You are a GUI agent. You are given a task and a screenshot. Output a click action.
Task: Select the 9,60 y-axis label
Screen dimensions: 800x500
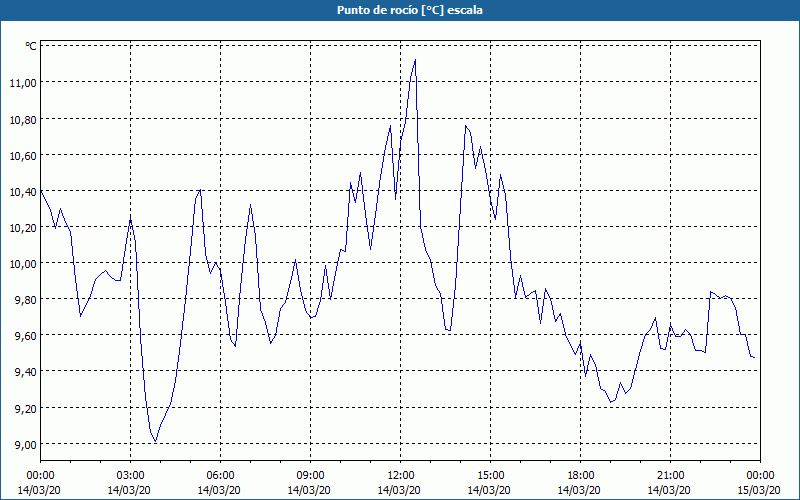click(x=27, y=336)
